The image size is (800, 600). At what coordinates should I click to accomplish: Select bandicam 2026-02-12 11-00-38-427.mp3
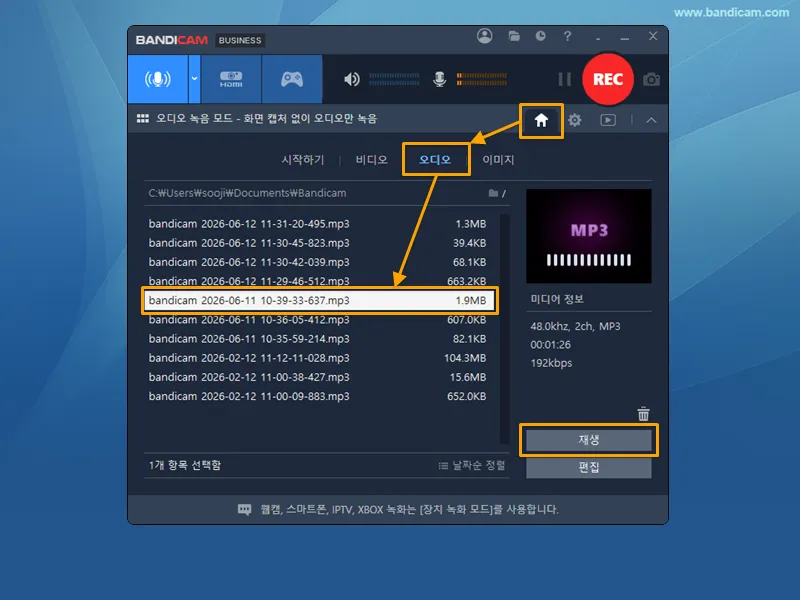[x=319, y=377]
